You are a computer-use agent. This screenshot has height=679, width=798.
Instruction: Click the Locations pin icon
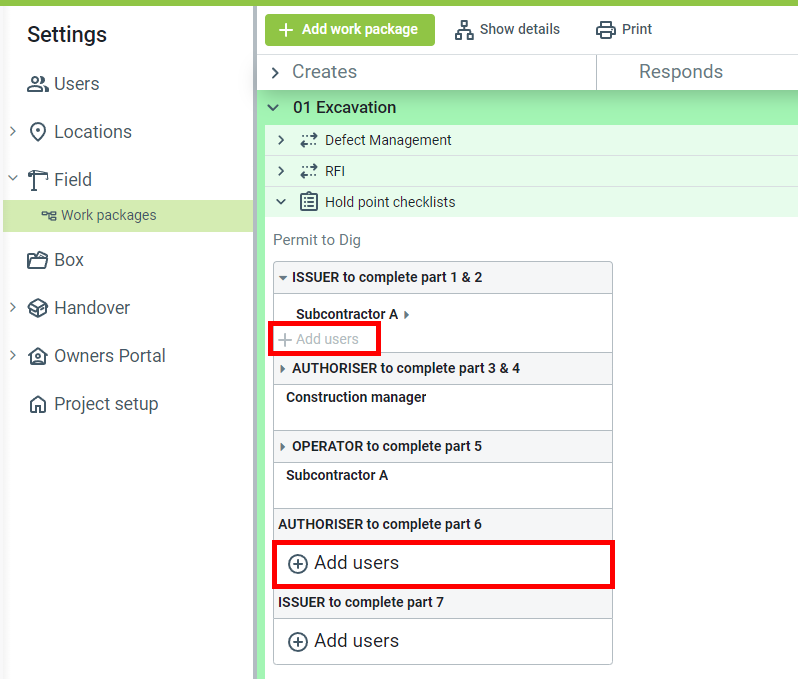point(38,132)
